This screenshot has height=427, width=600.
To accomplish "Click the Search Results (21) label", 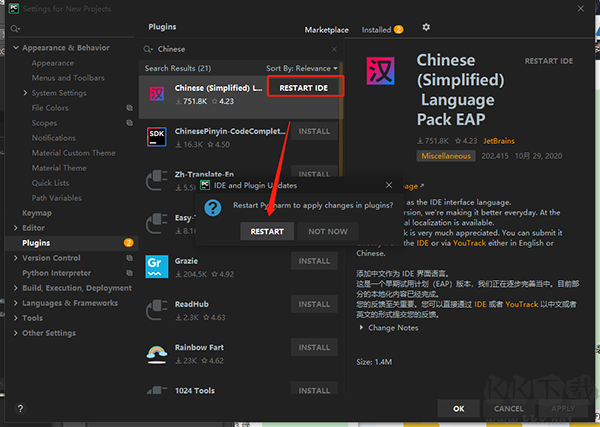I will click(x=178, y=68).
